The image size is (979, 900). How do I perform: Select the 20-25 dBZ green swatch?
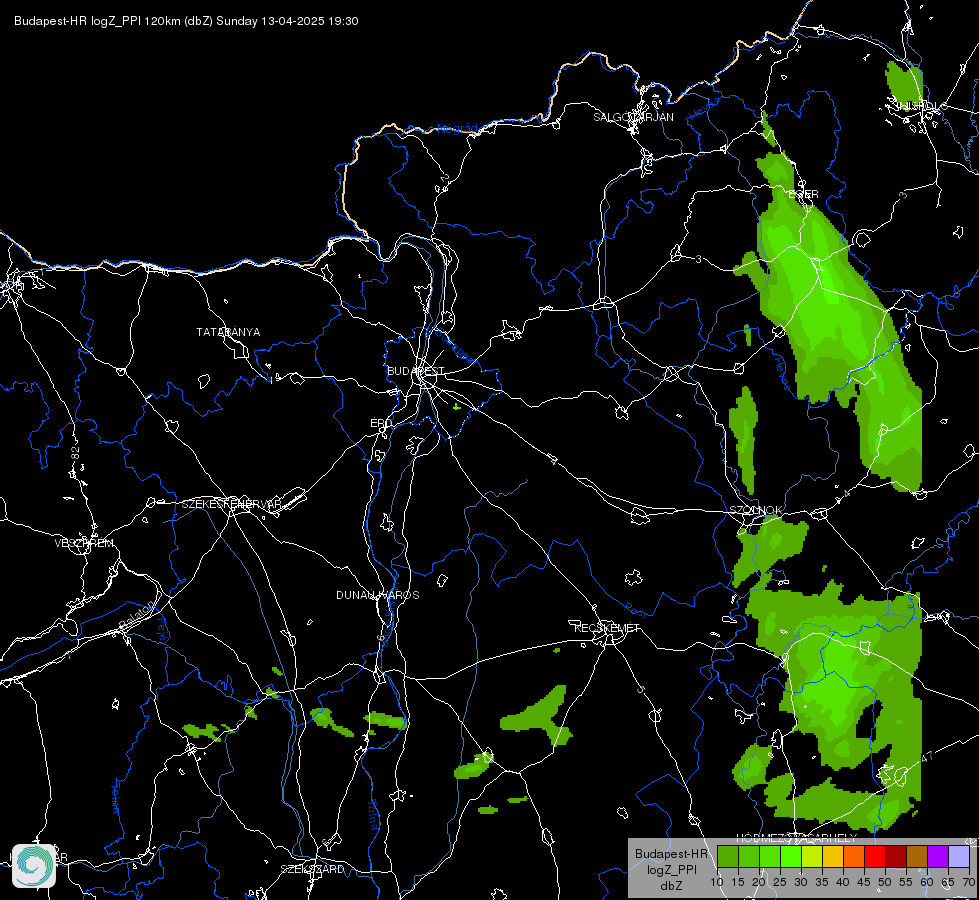[770, 856]
